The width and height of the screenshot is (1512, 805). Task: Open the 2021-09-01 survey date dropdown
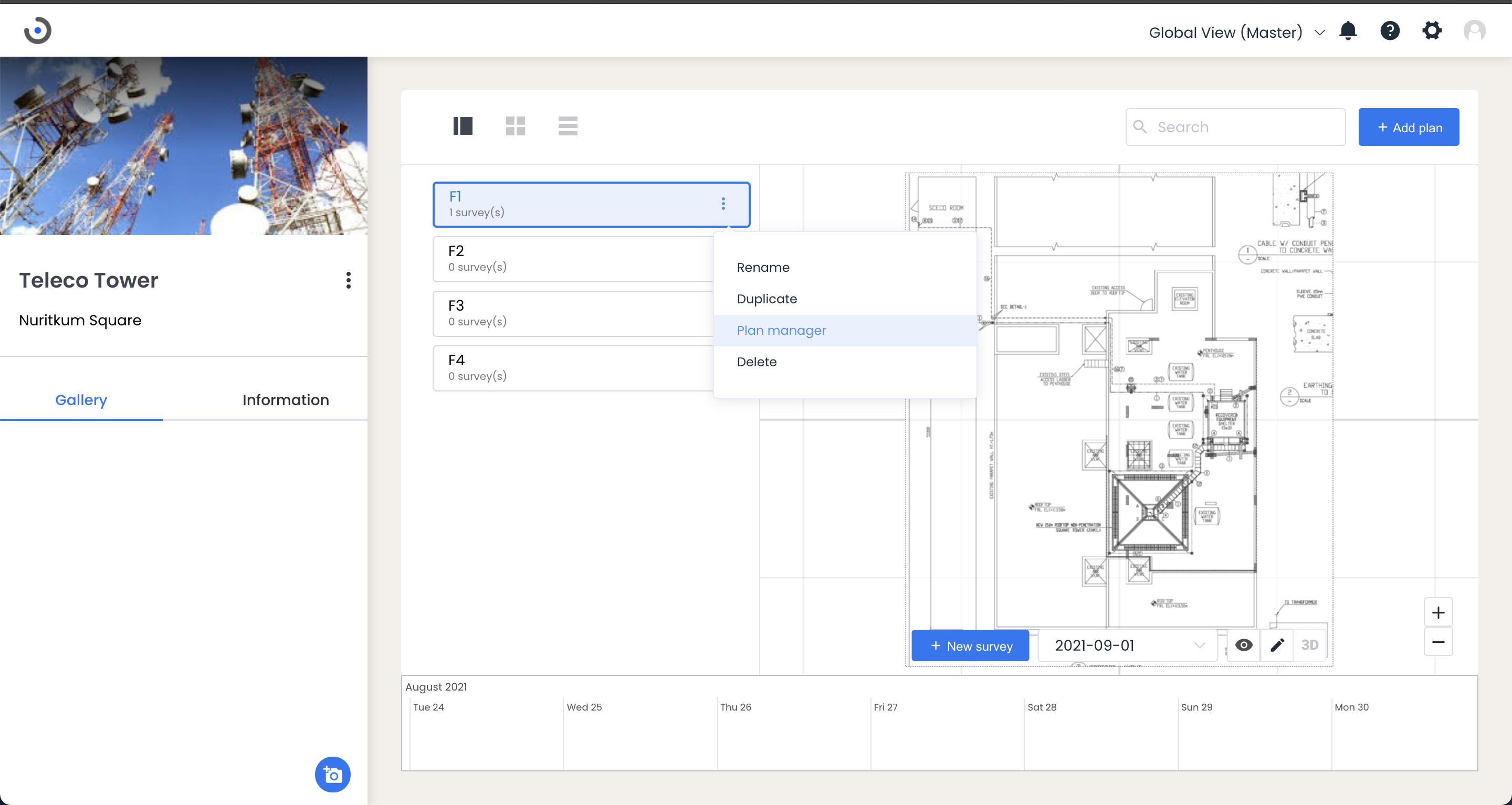tap(1128, 645)
